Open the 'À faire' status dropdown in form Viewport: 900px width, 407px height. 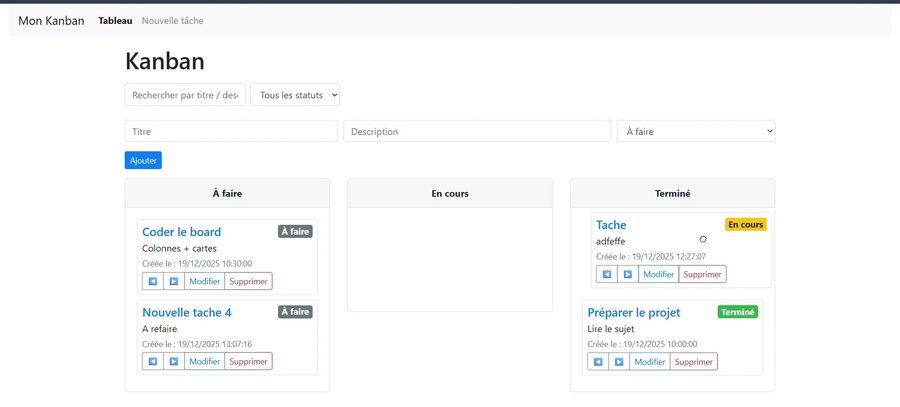(696, 131)
